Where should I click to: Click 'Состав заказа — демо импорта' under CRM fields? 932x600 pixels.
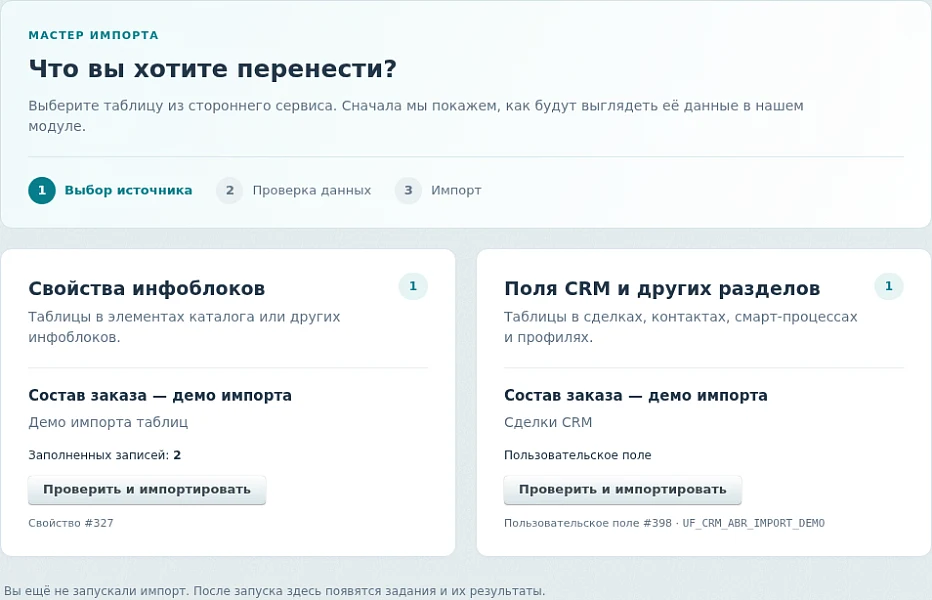pyautogui.click(x=636, y=395)
